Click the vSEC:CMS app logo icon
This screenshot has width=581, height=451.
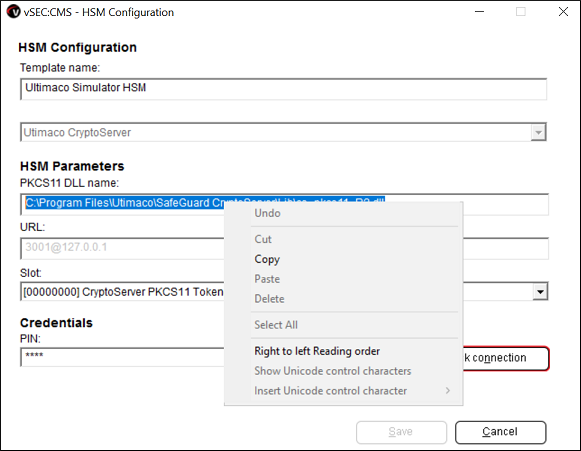pyautogui.click(x=13, y=12)
